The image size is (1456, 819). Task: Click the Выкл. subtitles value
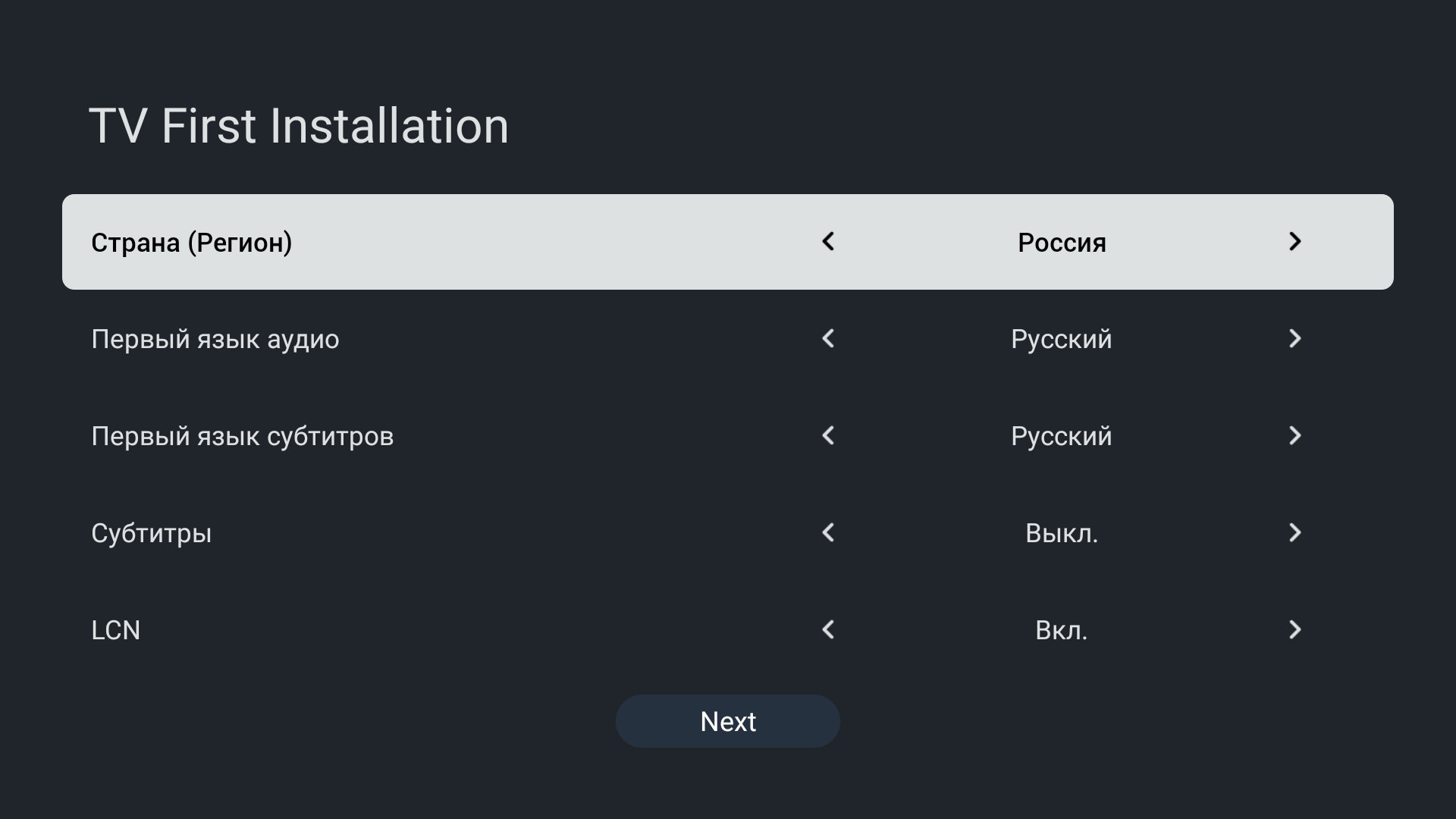click(x=1062, y=533)
